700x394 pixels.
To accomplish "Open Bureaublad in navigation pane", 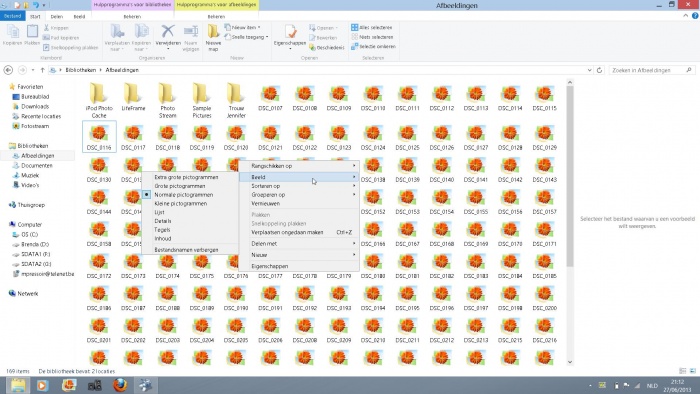I will (35, 96).
